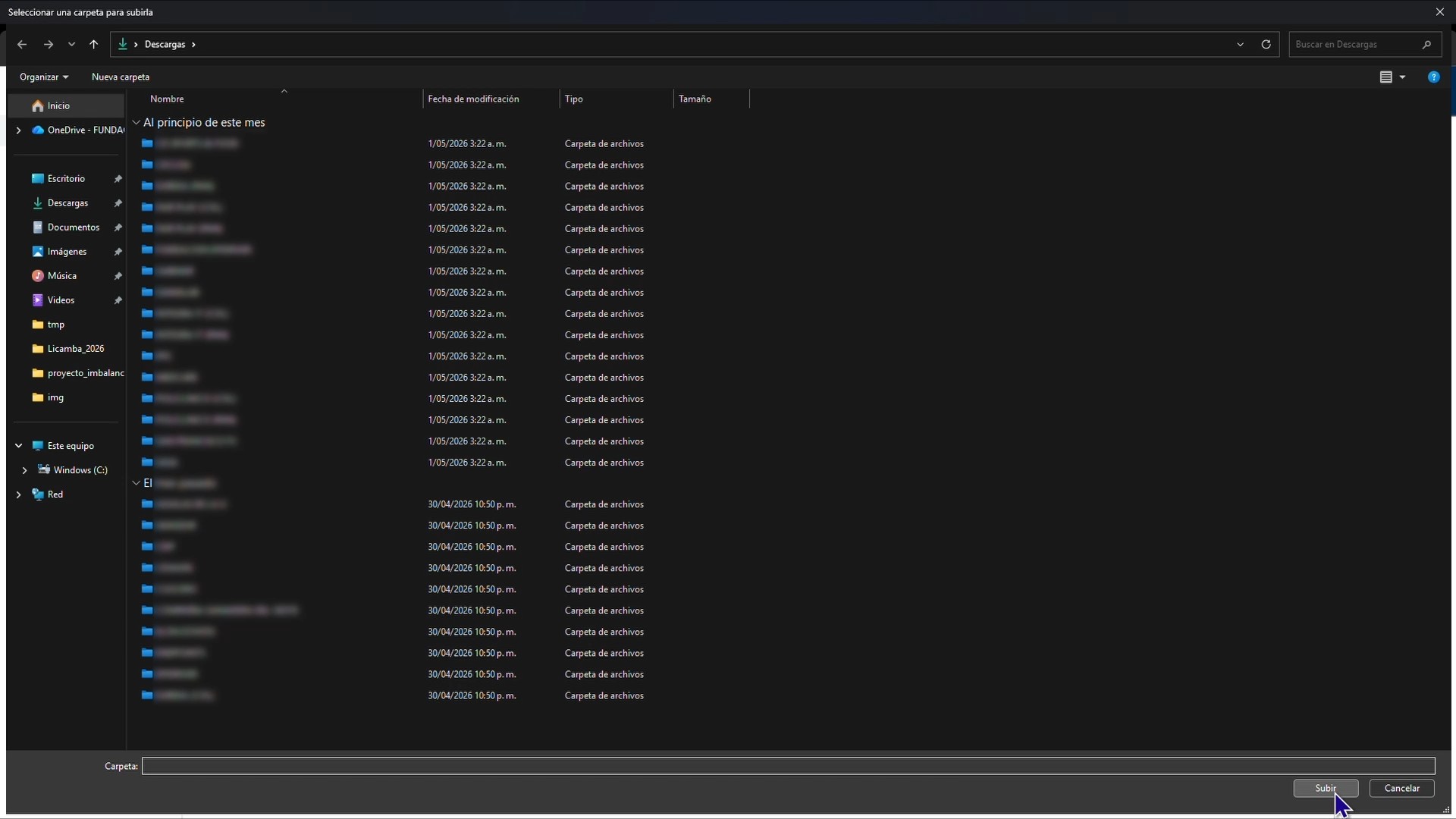The image size is (1456, 819).
Task: Open recent locations dropdown arrow
Action: coord(72,45)
